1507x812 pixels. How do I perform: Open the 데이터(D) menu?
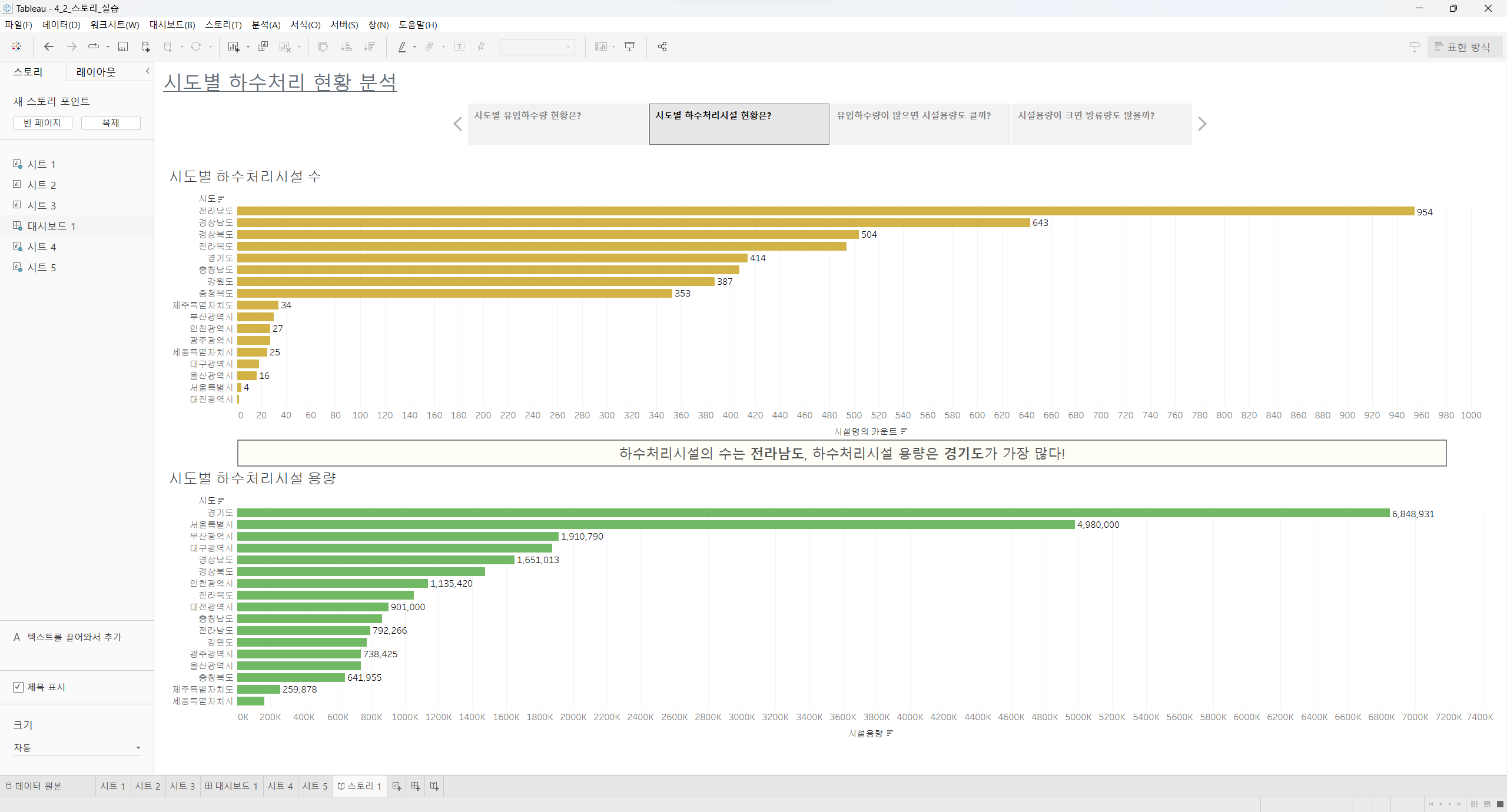tap(61, 25)
